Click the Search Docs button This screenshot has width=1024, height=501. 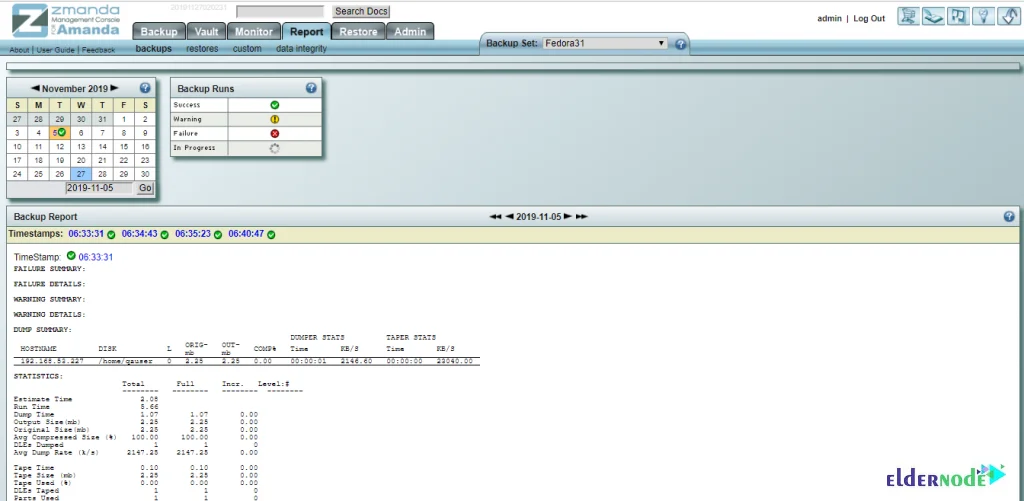coord(361,12)
